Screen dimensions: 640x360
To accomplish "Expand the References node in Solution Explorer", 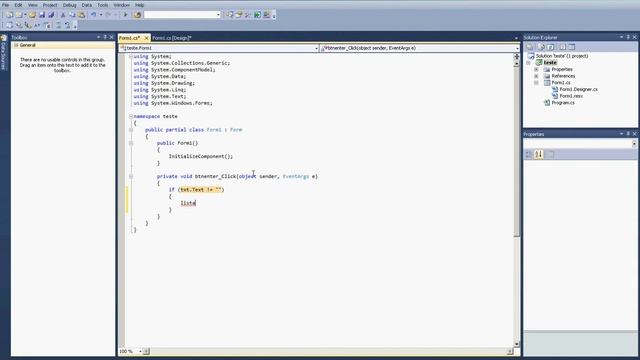I will tap(536, 76).
